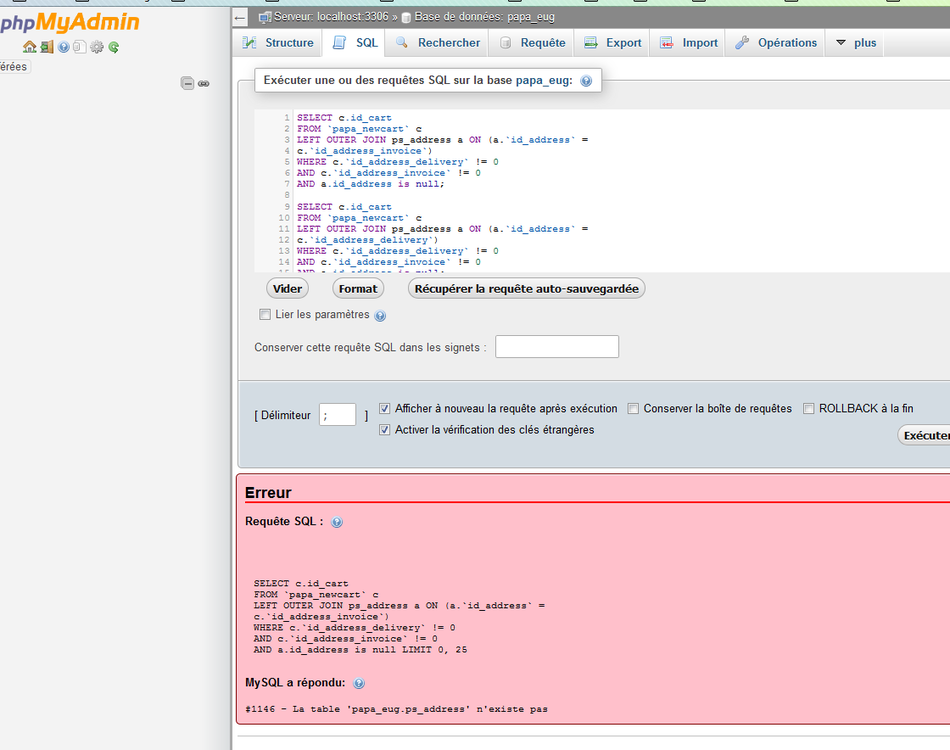This screenshot has width=950, height=750.
Task: Open navigation panel settings gear
Action: [97, 47]
